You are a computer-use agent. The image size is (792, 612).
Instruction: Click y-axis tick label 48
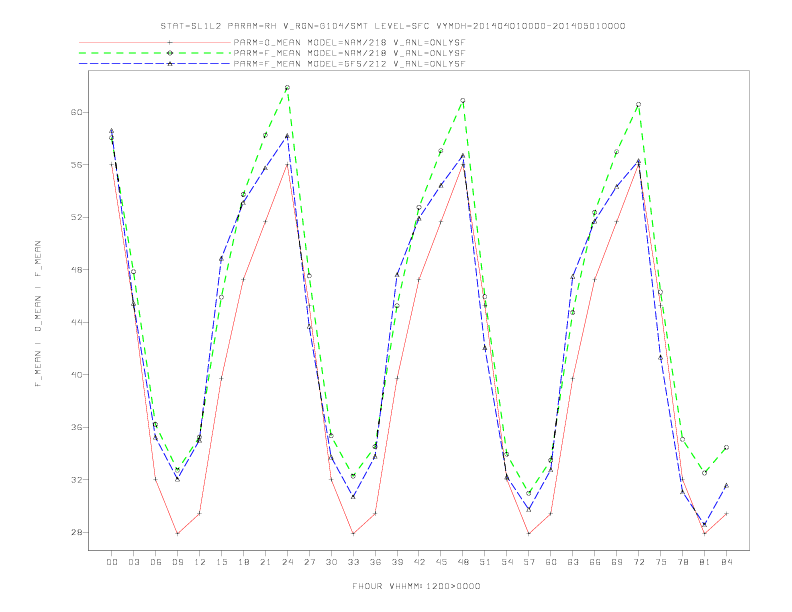tap(76, 270)
